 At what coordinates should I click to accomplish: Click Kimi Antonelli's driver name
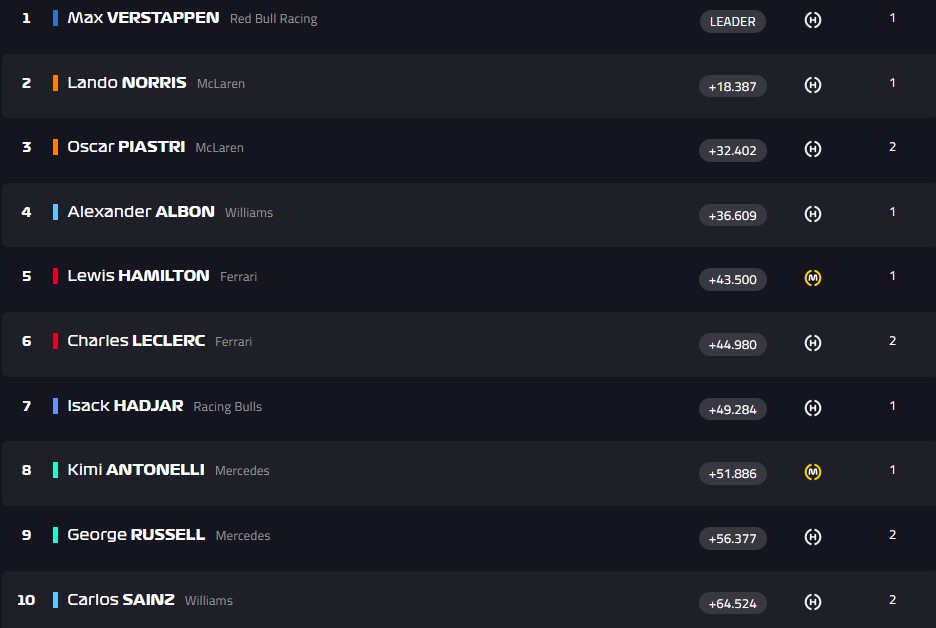(136, 470)
